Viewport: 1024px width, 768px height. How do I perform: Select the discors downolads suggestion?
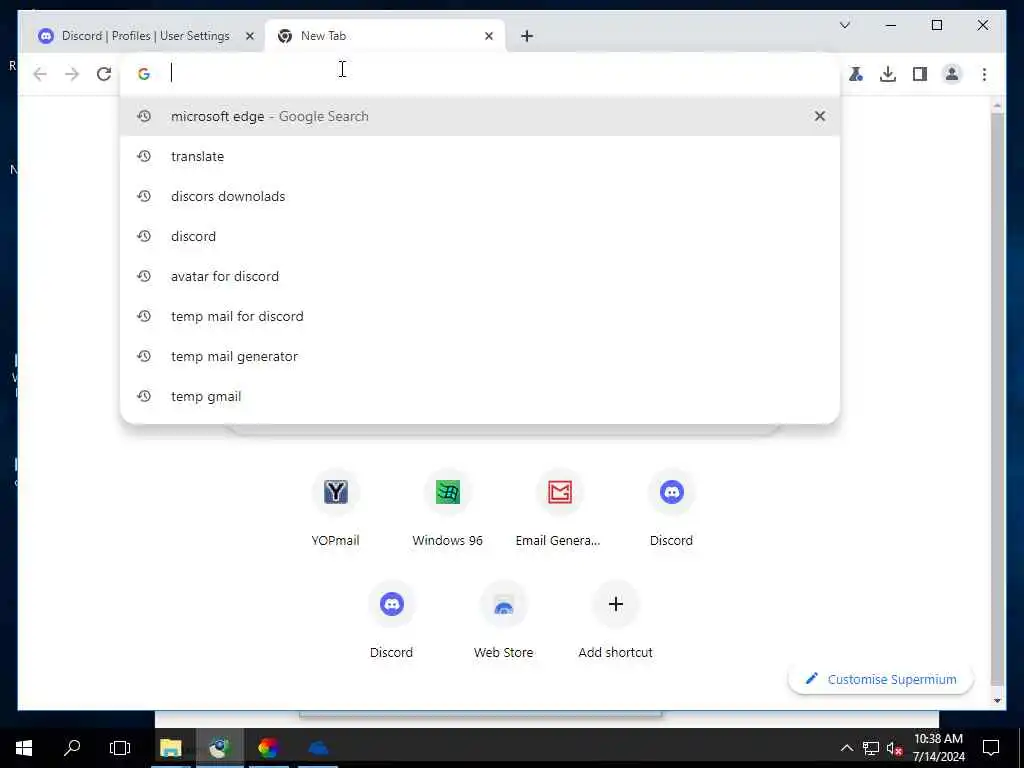480,196
